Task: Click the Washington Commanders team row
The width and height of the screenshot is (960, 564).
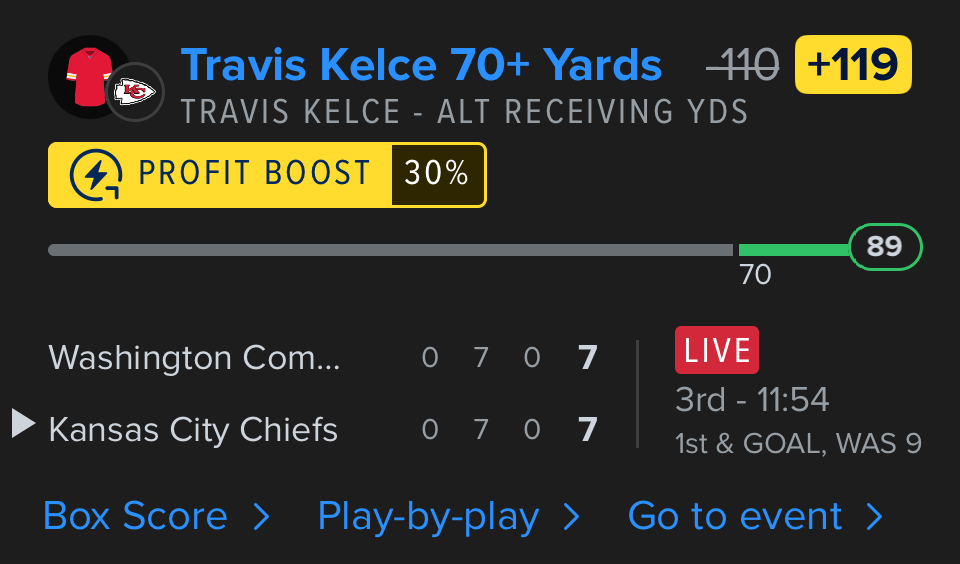Action: point(195,358)
